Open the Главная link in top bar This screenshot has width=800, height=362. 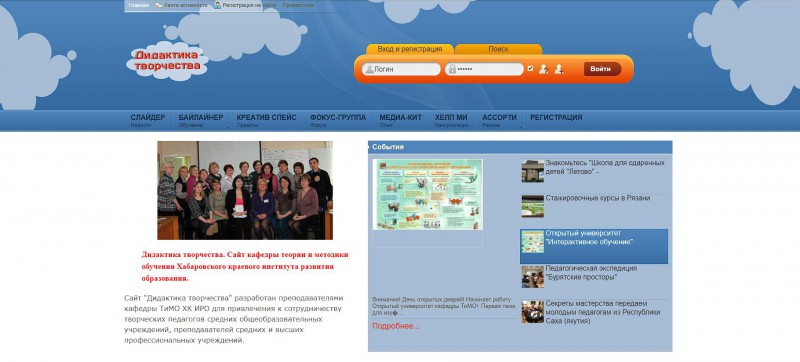(x=139, y=5)
